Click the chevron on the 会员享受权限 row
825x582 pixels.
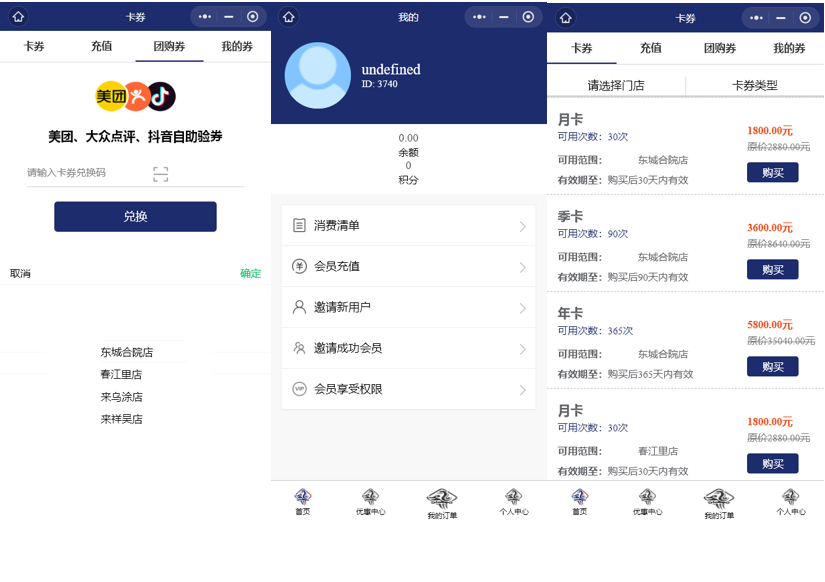tap(522, 390)
